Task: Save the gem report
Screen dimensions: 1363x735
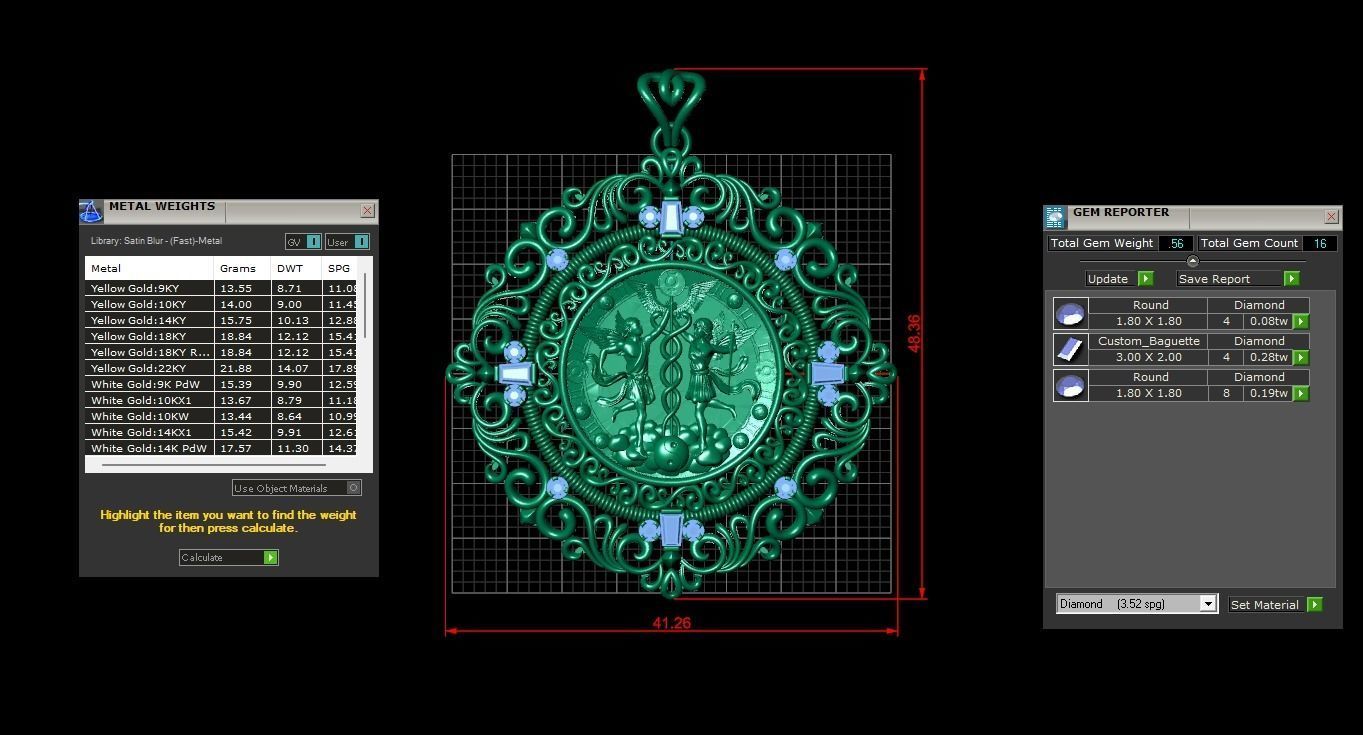Action: (x=1238, y=279)
